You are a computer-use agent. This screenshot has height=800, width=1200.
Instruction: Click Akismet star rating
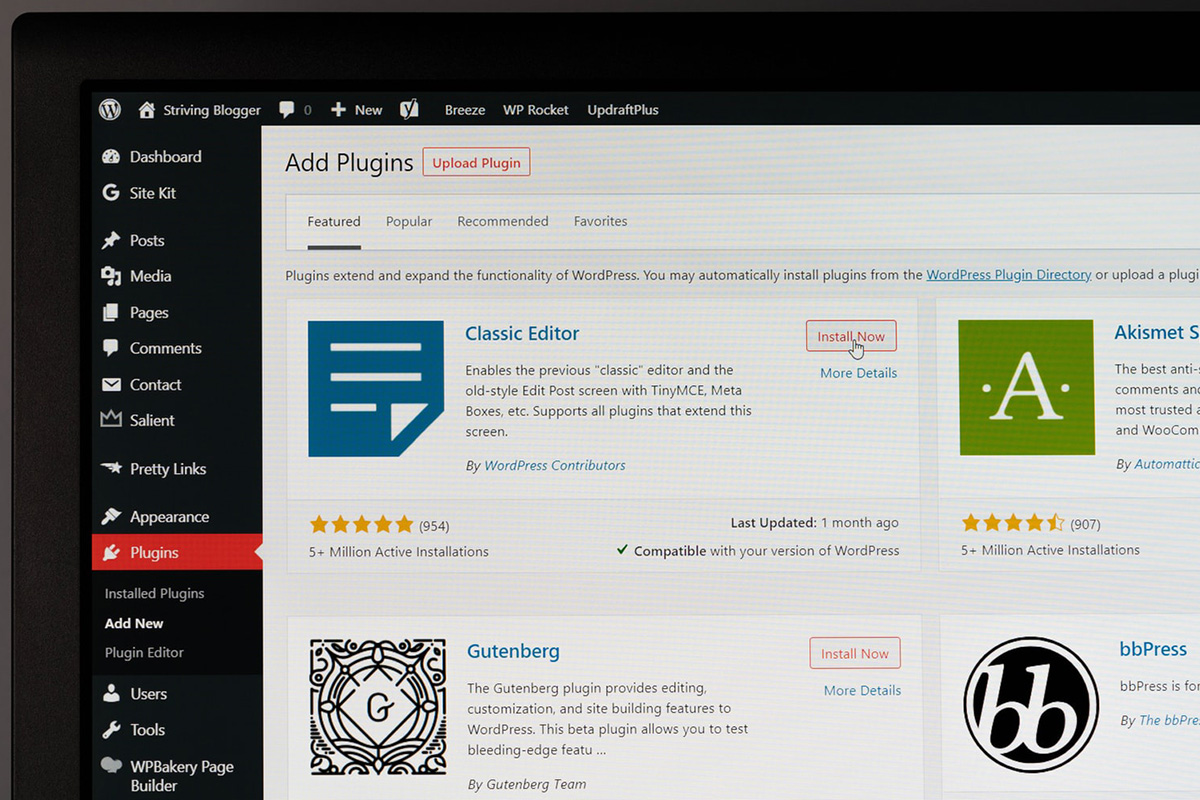1013,523
